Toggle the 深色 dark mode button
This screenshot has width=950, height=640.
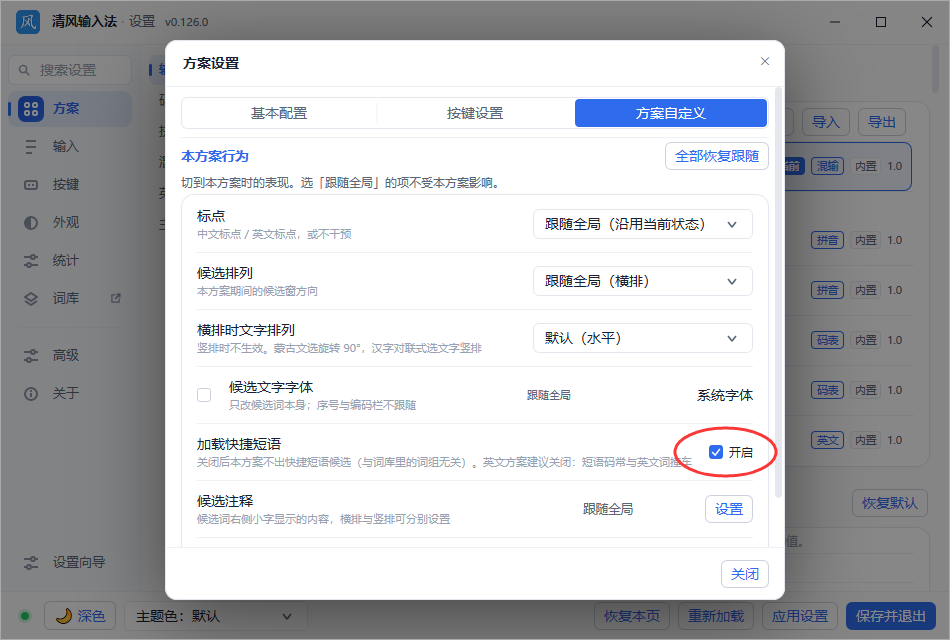(81, 616)
